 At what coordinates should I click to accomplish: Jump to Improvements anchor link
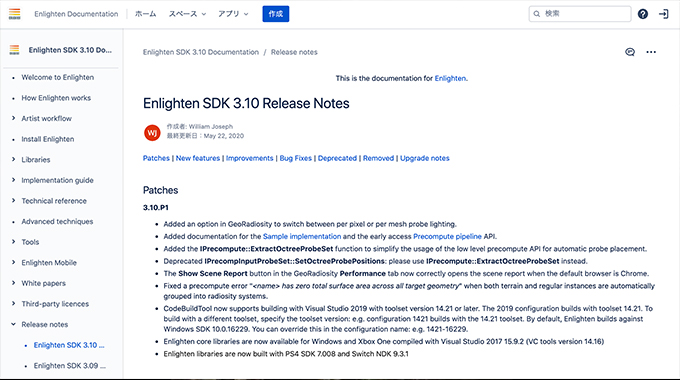click(249, 158)
